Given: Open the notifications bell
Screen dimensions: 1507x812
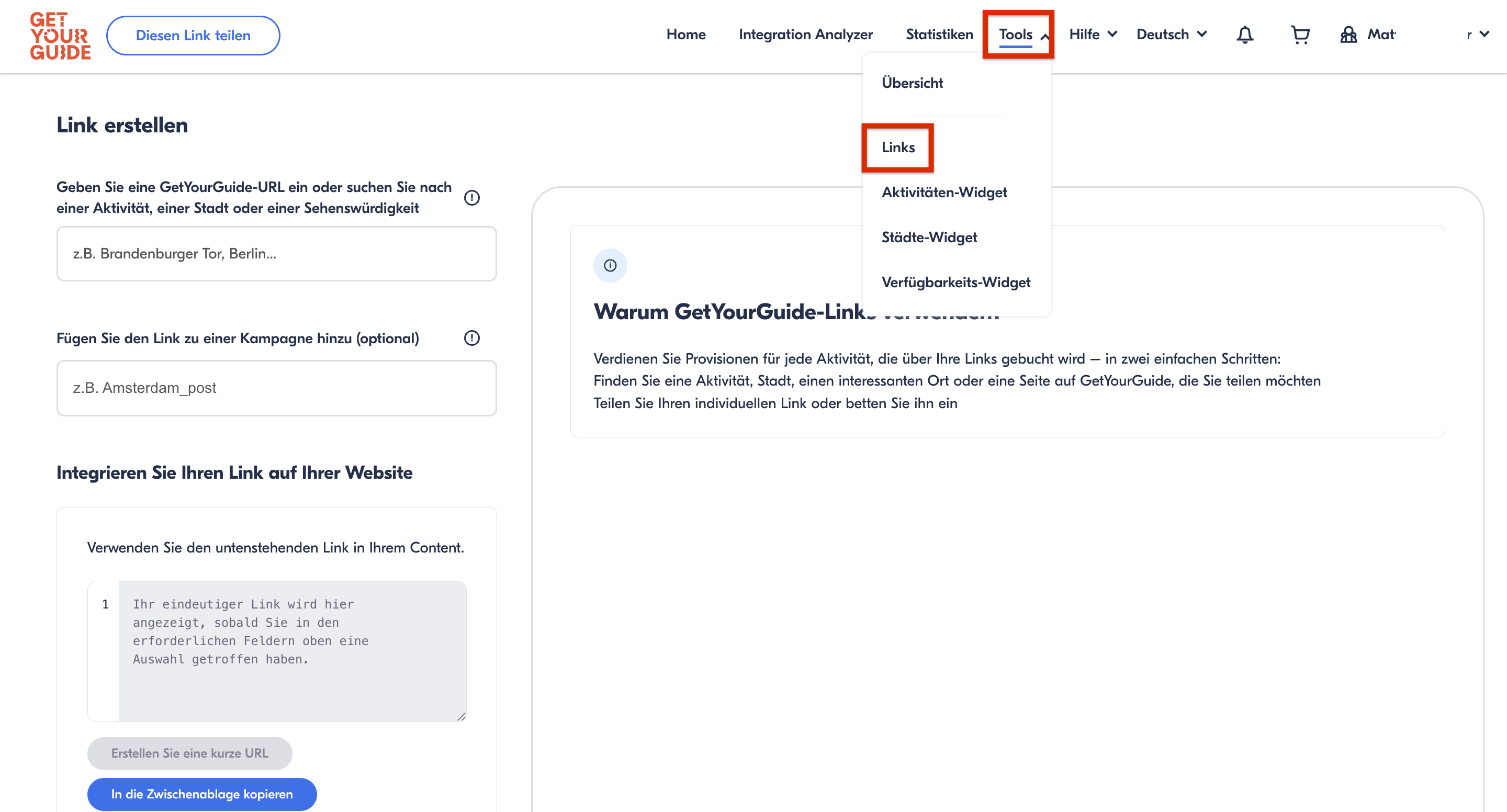Looking at the screenshot, I should (x=1244, y=35).
